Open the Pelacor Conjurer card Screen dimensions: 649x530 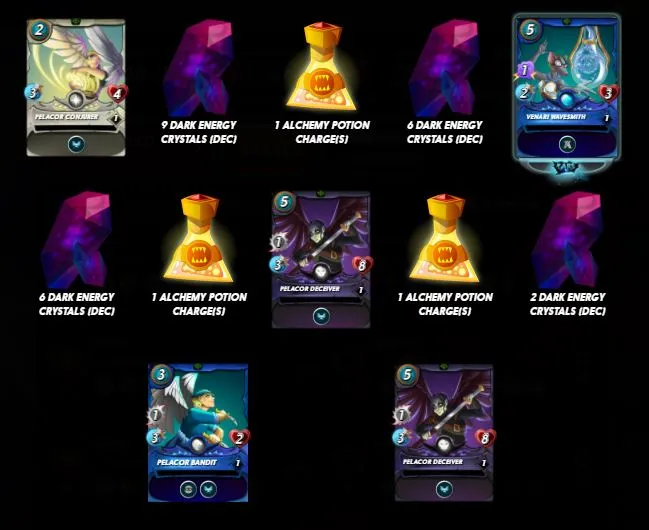76,88
